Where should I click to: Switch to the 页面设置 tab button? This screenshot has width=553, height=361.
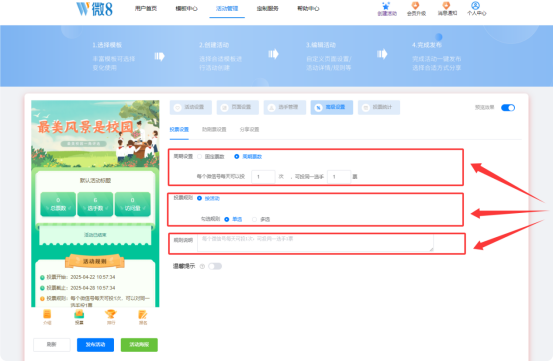pos(238,107)
